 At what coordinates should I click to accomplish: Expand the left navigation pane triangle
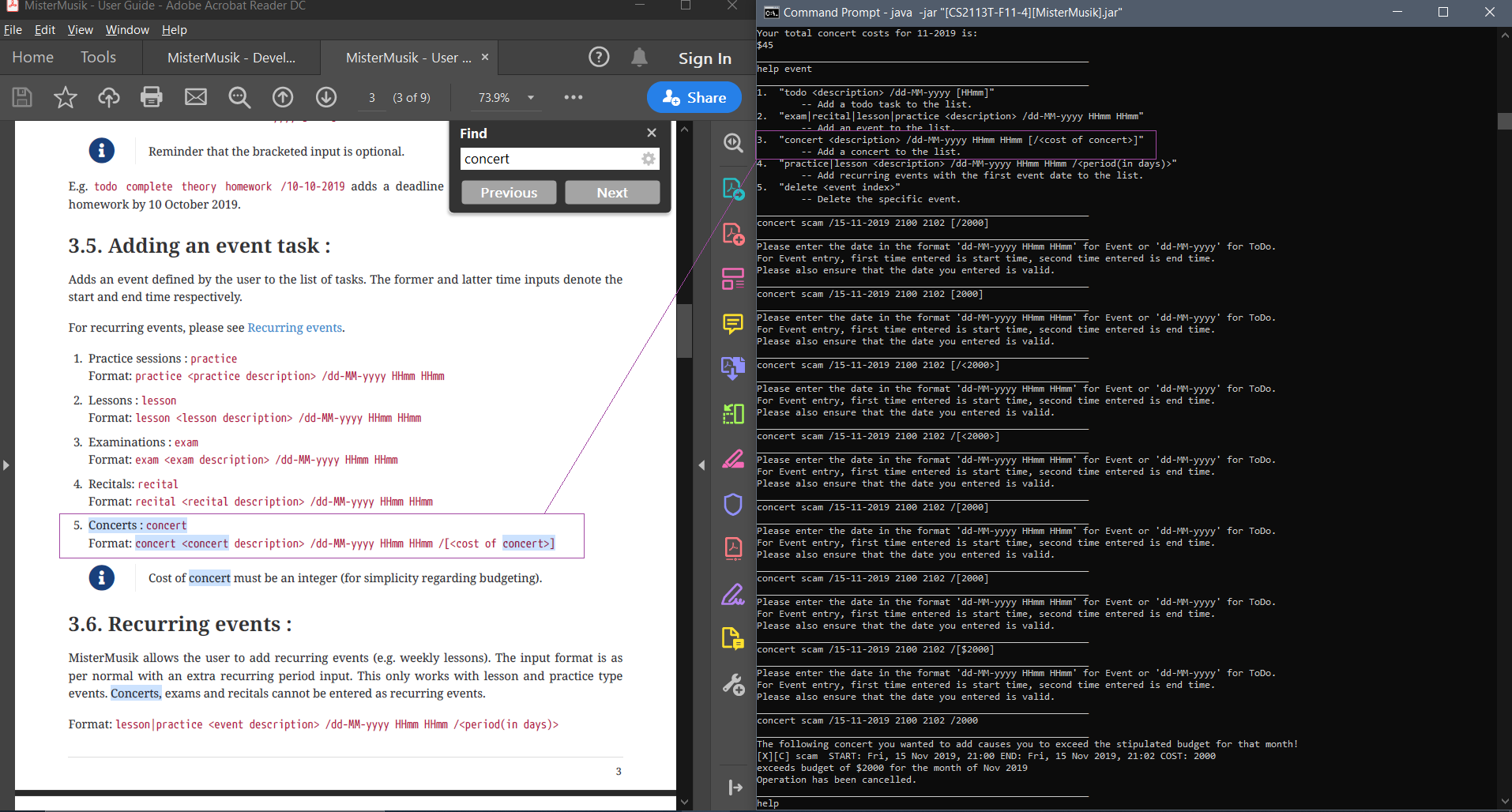[6, 465]
